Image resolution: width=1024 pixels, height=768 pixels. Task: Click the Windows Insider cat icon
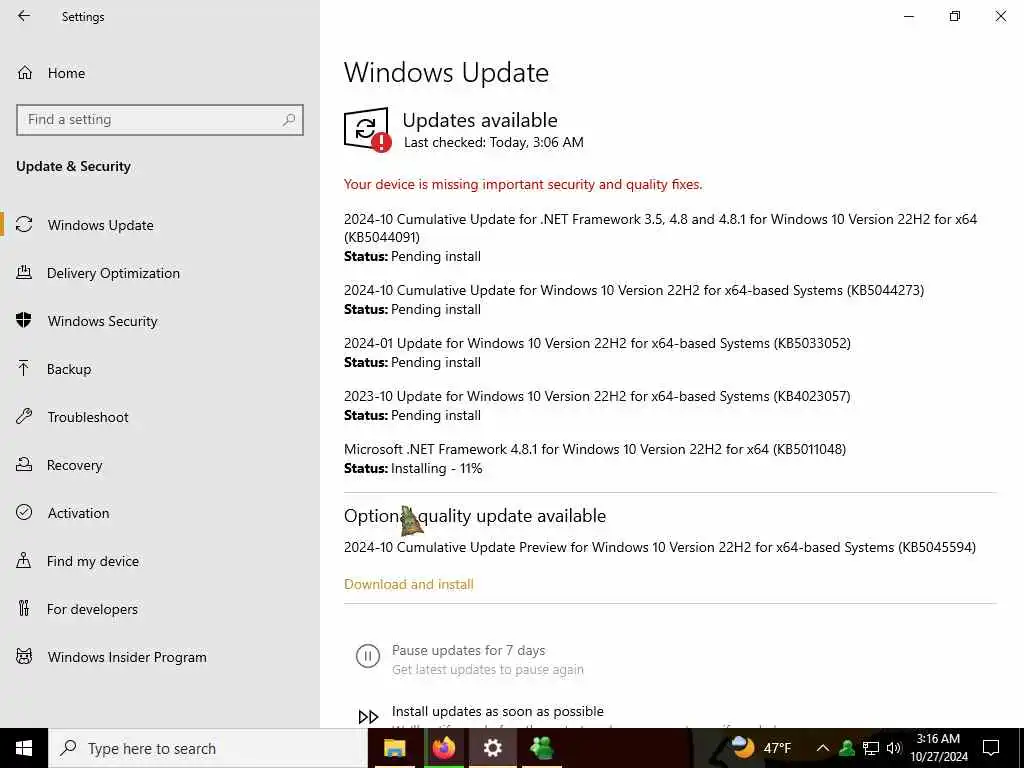(24, 656)
